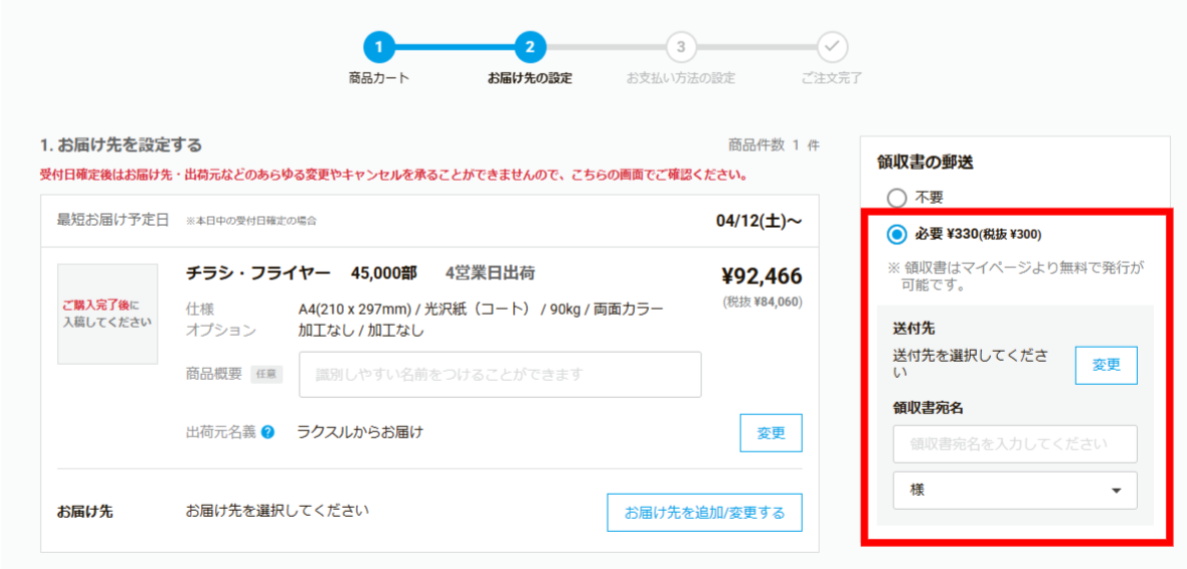The image size is (1187, 569).
Task: Click the お届け先の設定 step label
Action: (x=530, y=78)
